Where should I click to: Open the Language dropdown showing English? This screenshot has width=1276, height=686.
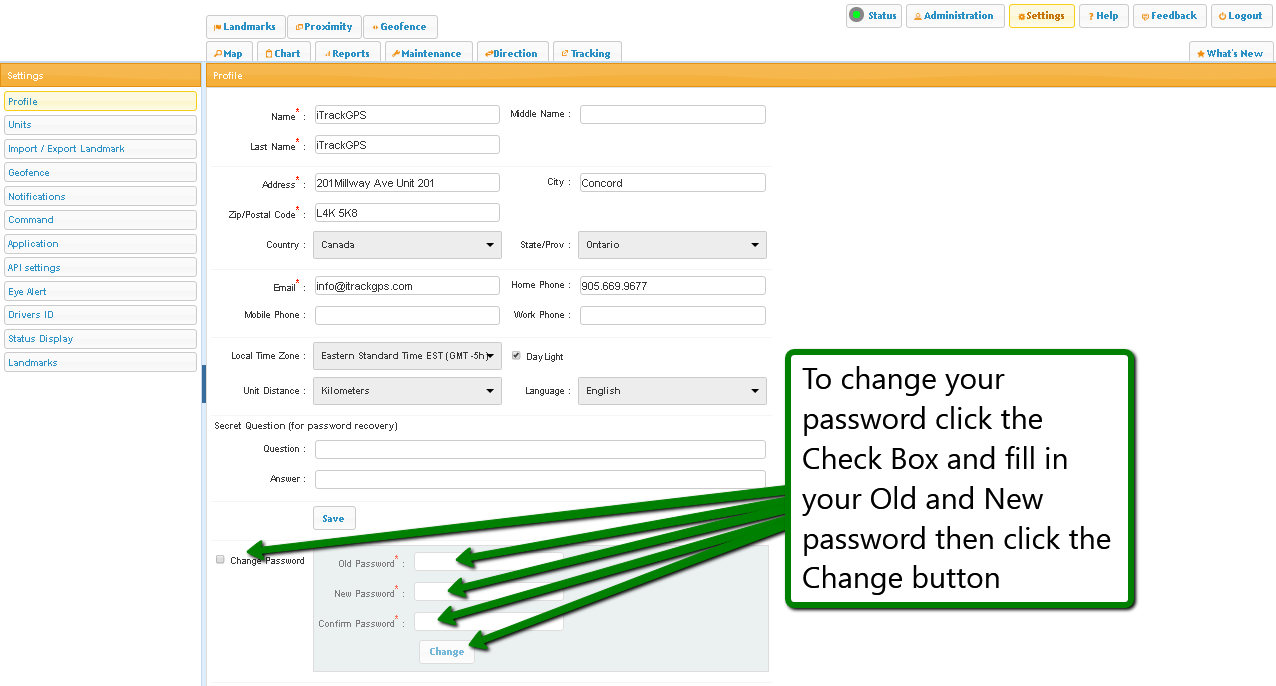click(672, 391)
